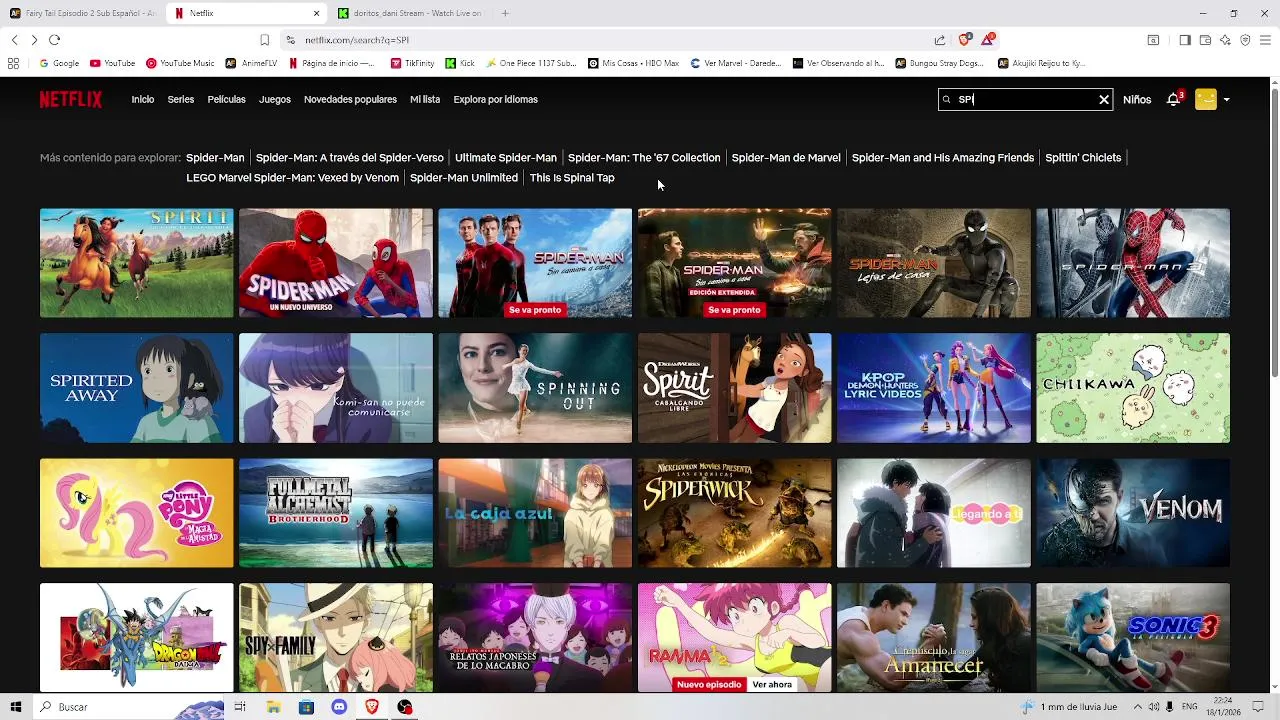Open the Niños profile link
Image resolution: width=1280 pixels, height=720 pixels.
pos(1137,100)
